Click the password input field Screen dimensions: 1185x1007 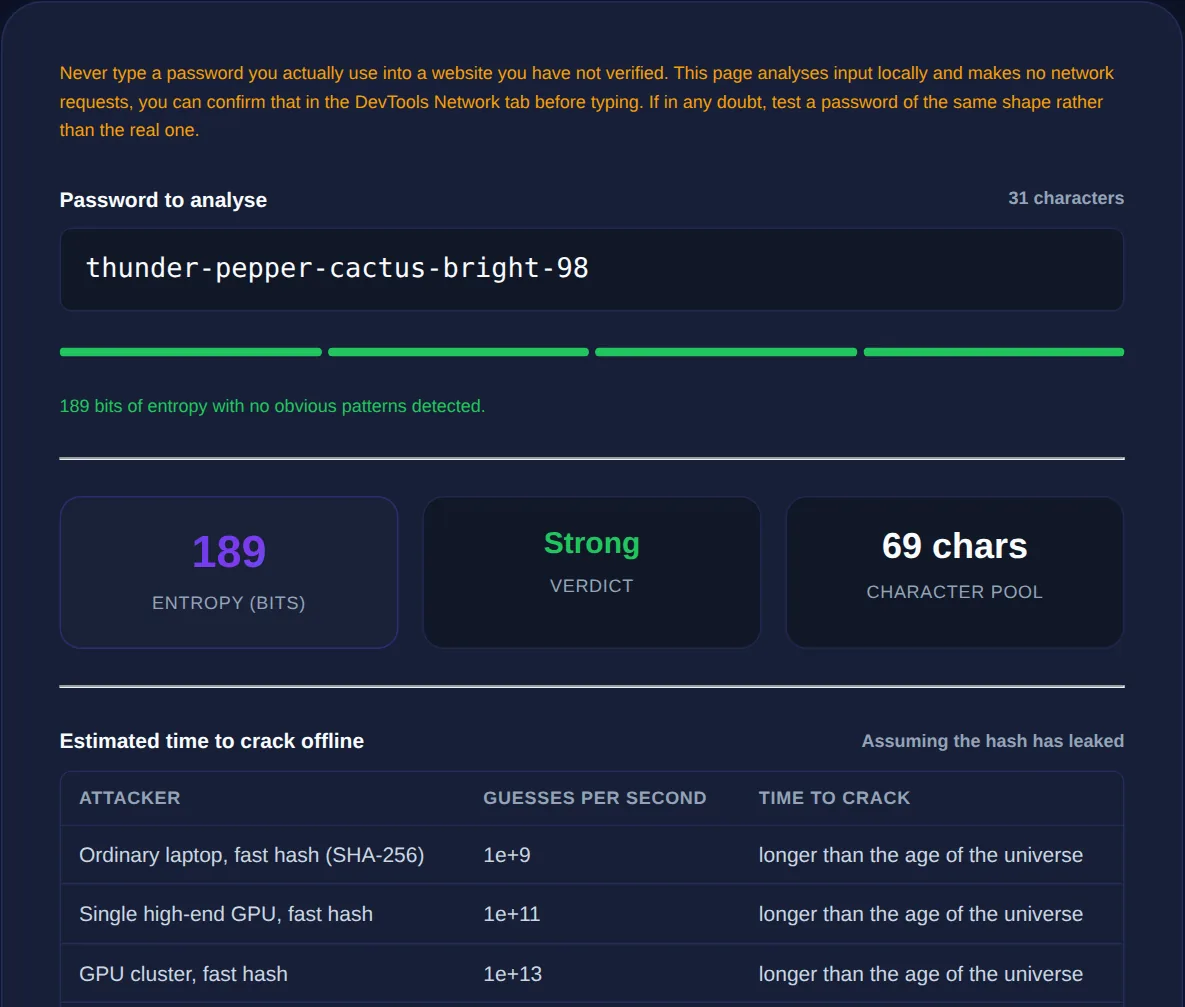click(x=592, y=269)
